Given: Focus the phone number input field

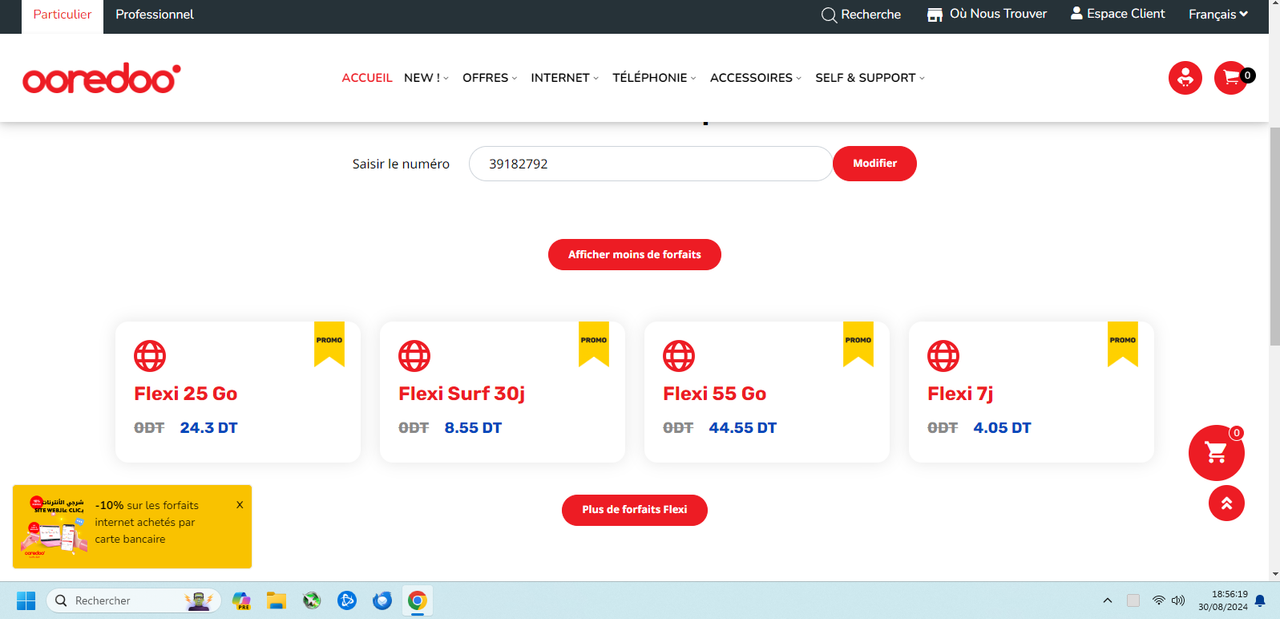Looking at the screenshot, I should [651, 164].
